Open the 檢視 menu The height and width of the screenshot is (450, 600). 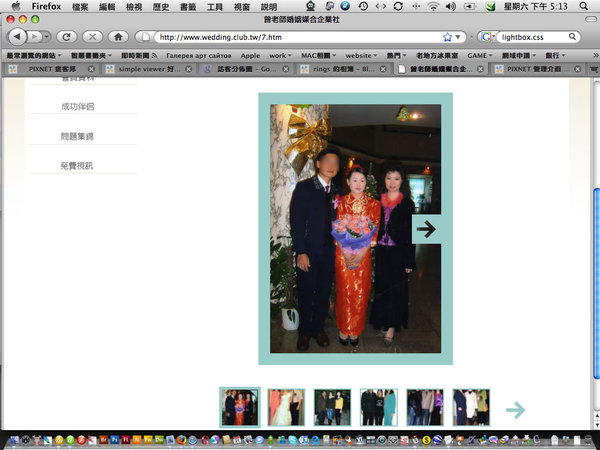134,7
